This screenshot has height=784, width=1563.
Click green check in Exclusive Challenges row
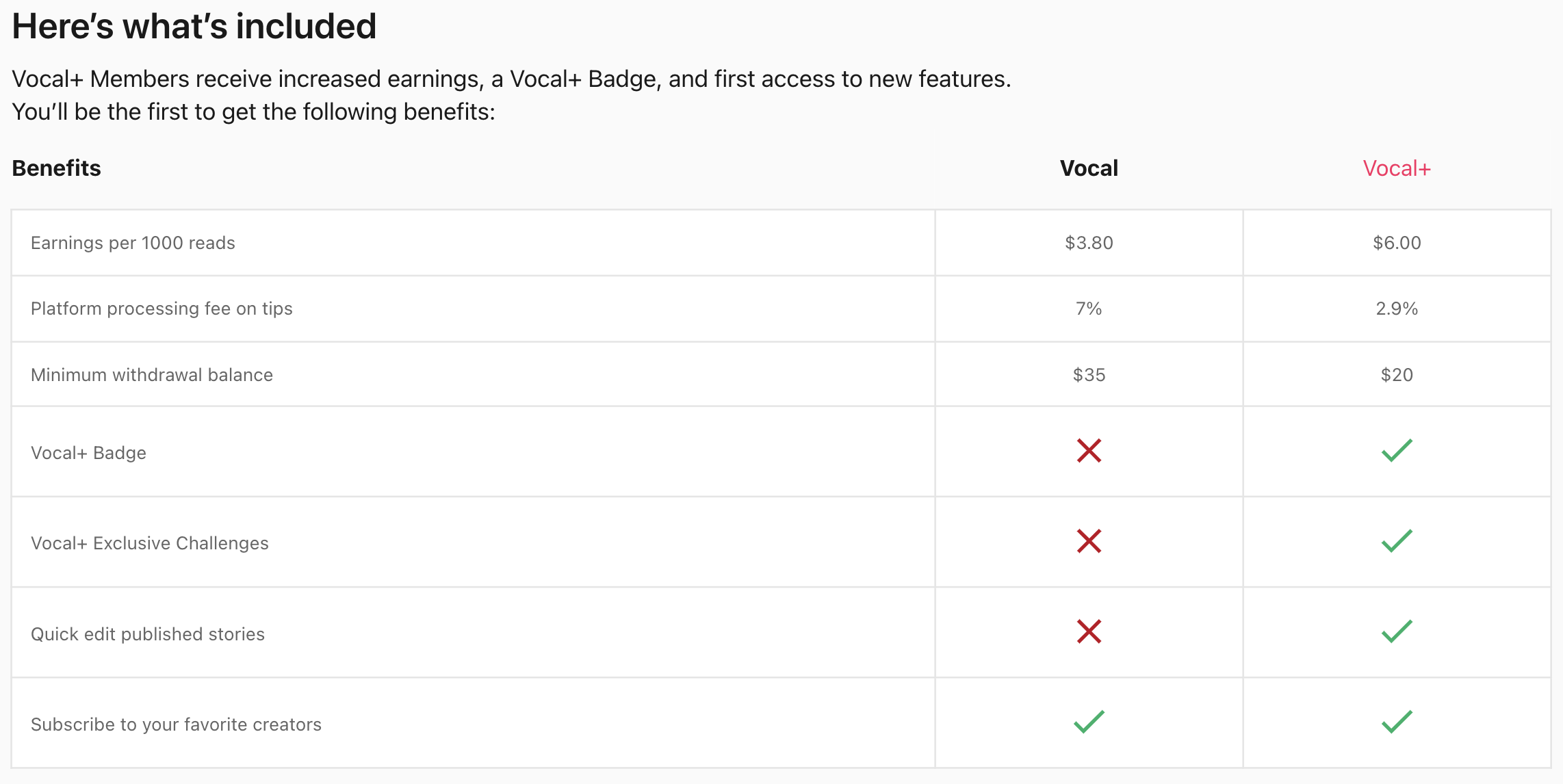1397,541
